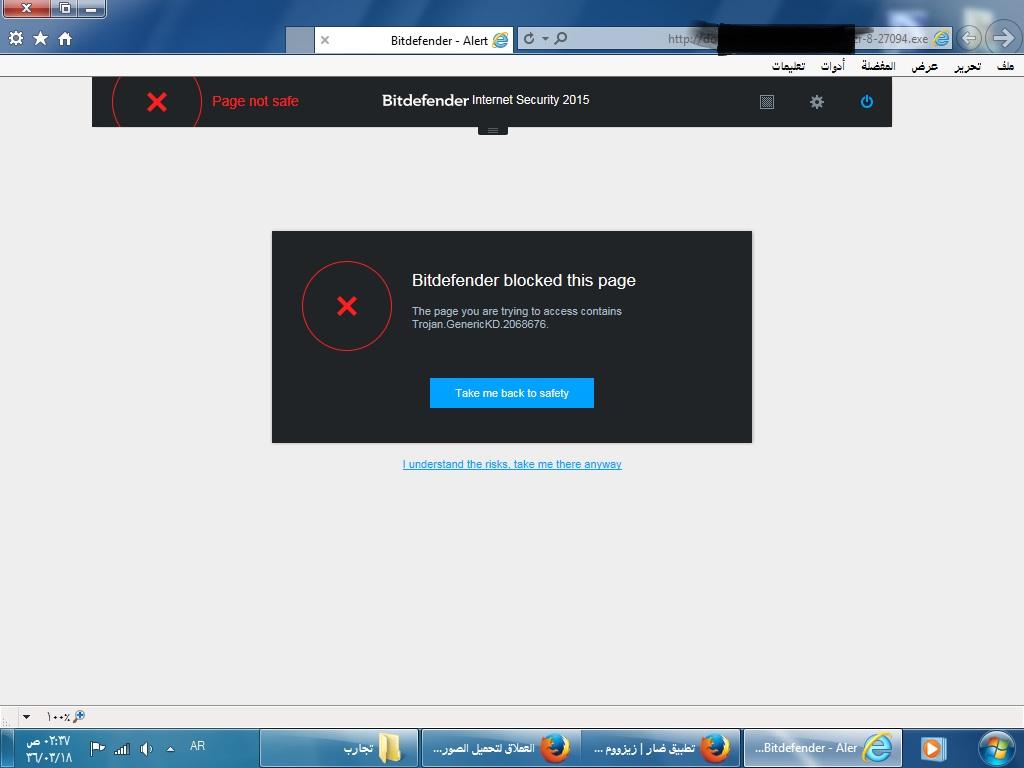Open the volume speaker control
Viewport: 1024px width, 768px height.
(x=146, y=748)
